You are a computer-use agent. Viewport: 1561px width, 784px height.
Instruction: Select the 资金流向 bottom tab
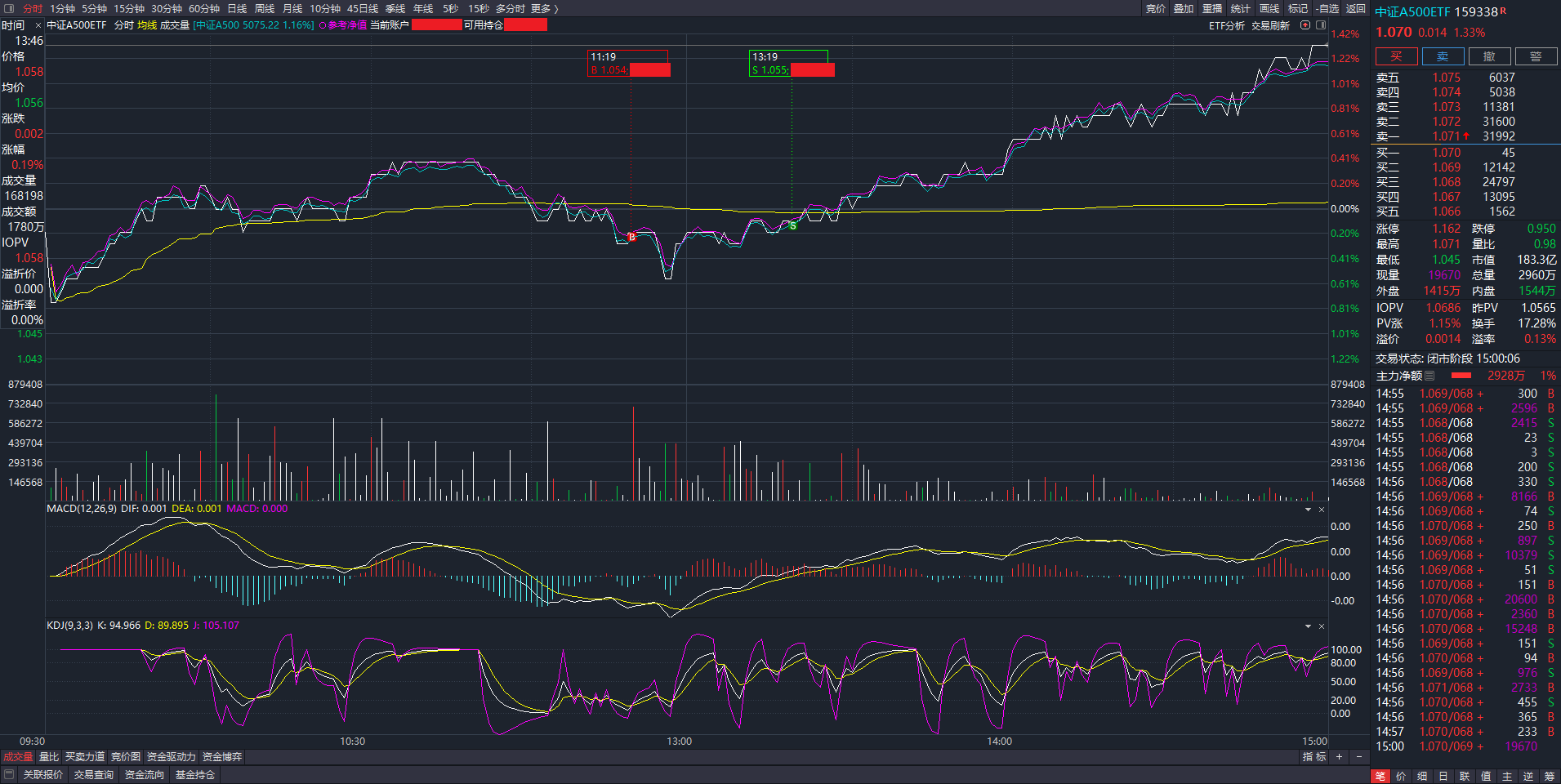pos(144,774)
